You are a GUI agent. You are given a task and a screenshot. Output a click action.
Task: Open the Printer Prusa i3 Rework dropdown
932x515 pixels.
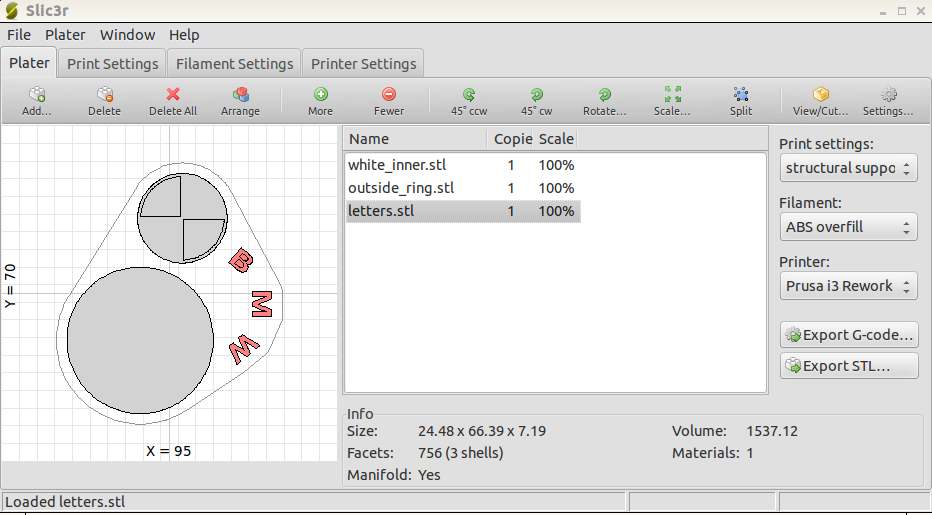coord(848,286)
